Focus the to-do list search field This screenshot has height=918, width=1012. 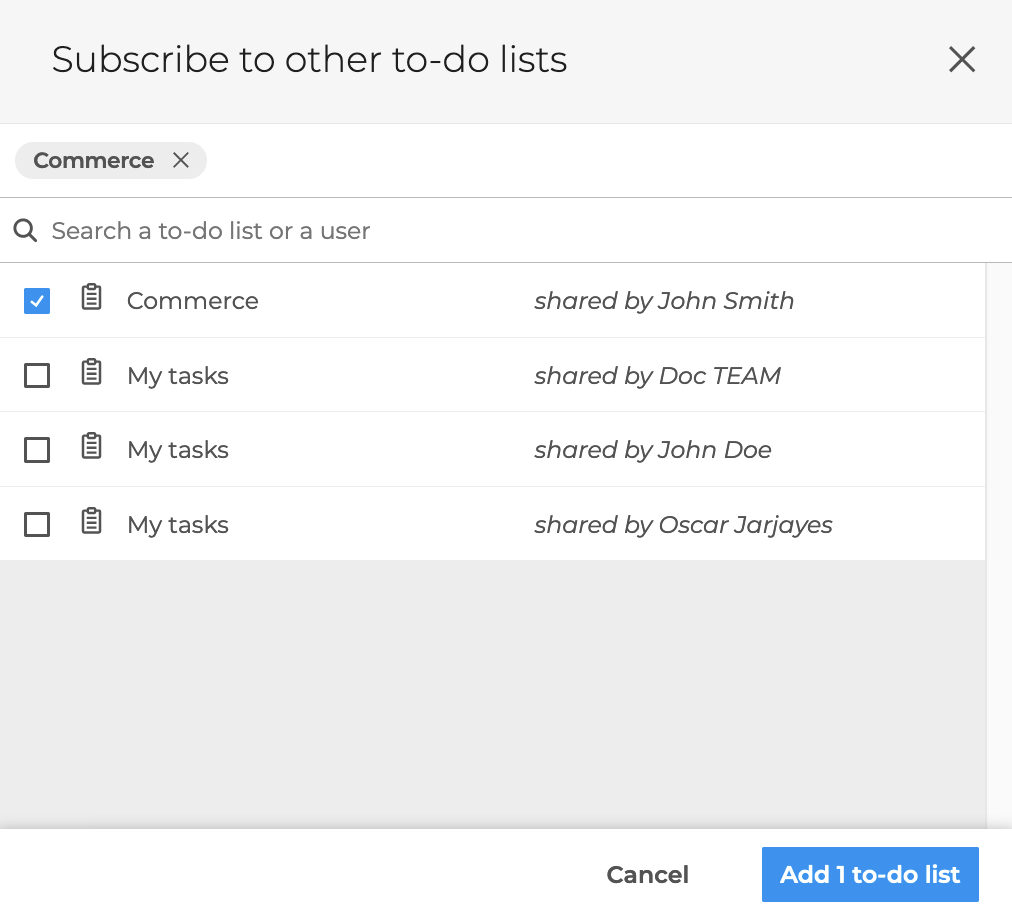(500, 231)
